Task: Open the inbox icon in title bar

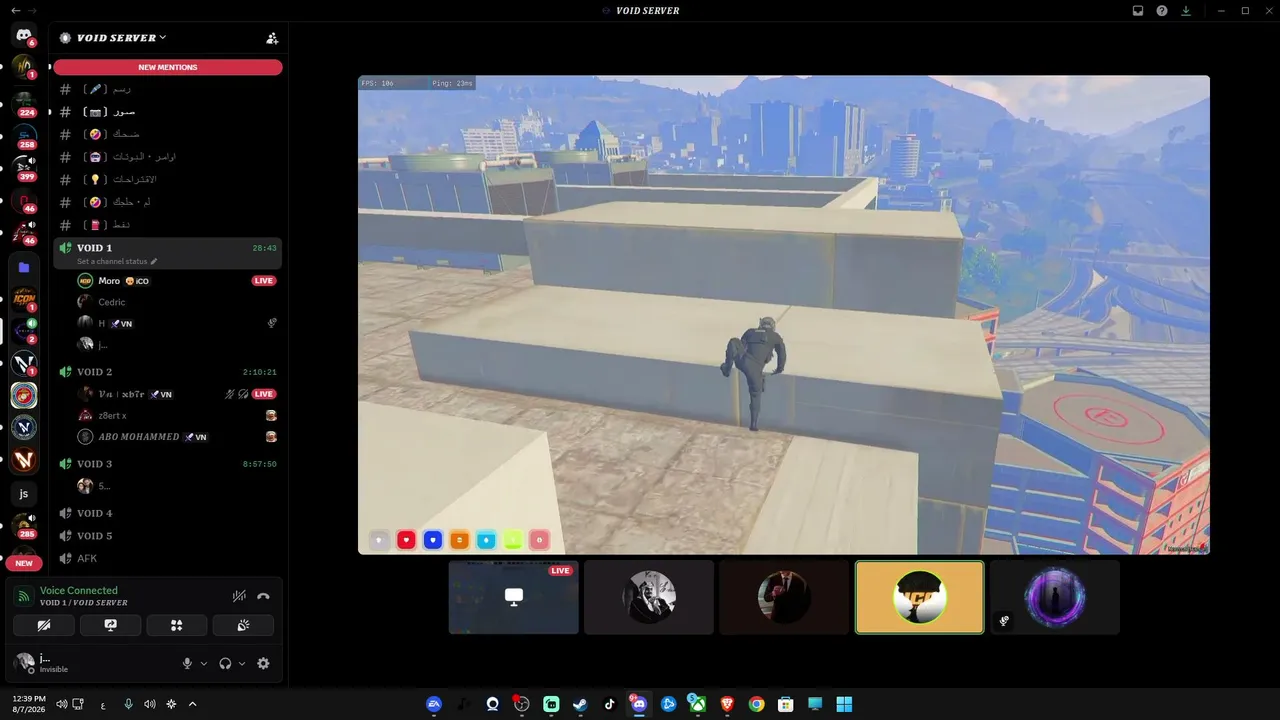Action: (x=1138, y=11)
